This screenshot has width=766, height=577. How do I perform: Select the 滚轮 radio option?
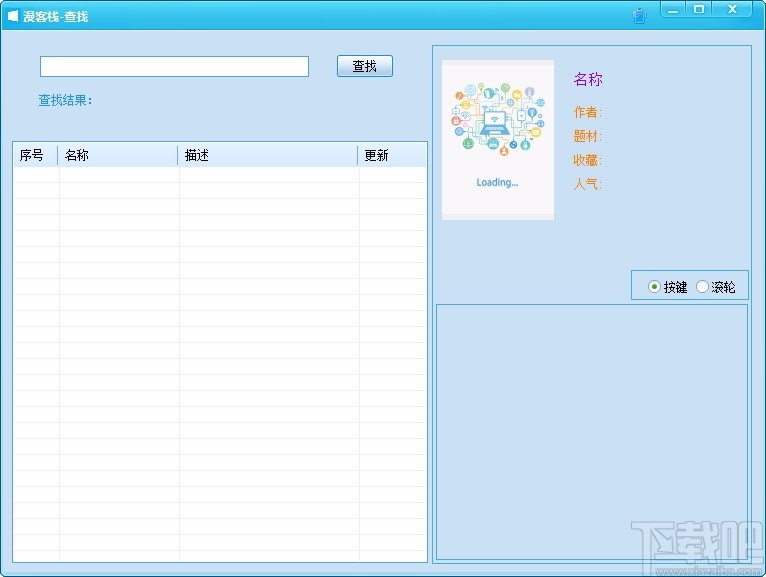coord(716,287)
